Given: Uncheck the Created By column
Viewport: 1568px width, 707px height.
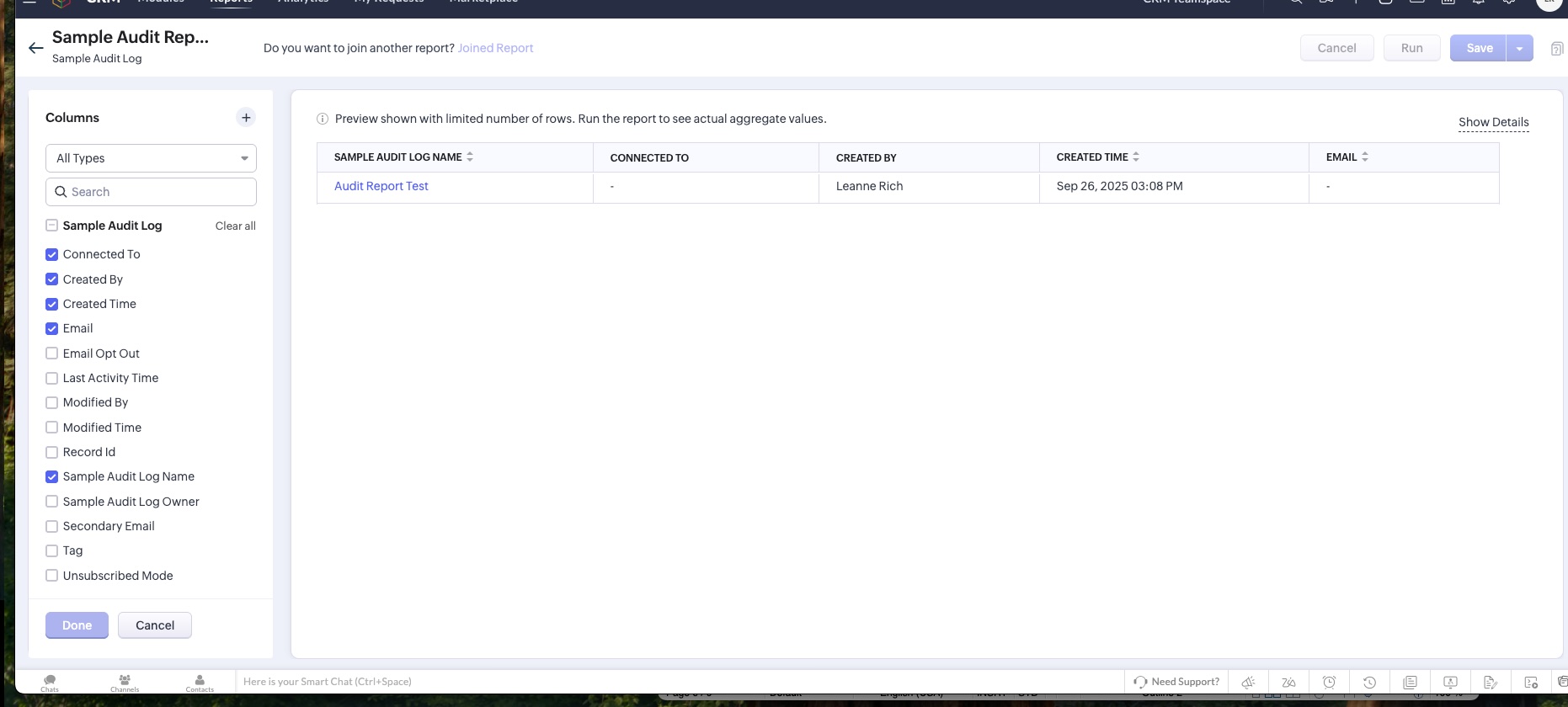Looking at the screenshot, I should coord(51,279).
